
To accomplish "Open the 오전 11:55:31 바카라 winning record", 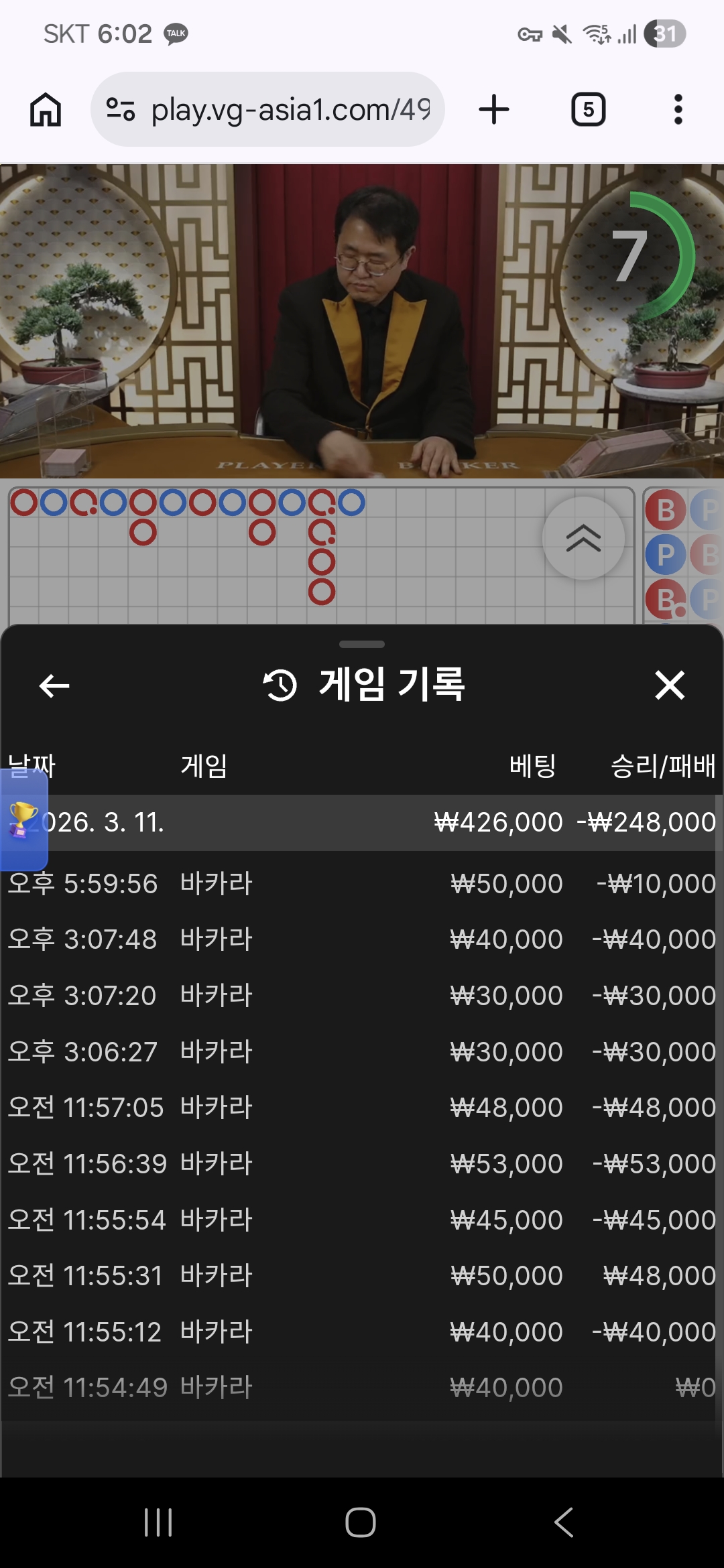I will (362, 1275).
